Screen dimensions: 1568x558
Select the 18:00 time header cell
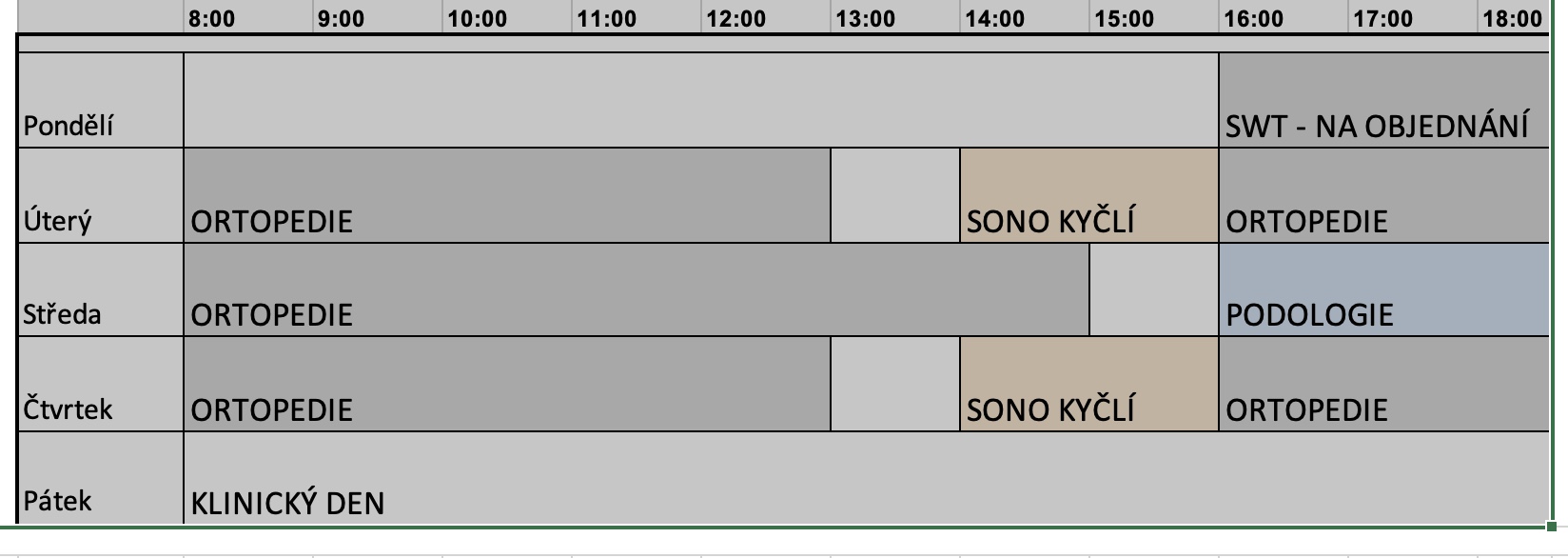(x=1512, y=18)
